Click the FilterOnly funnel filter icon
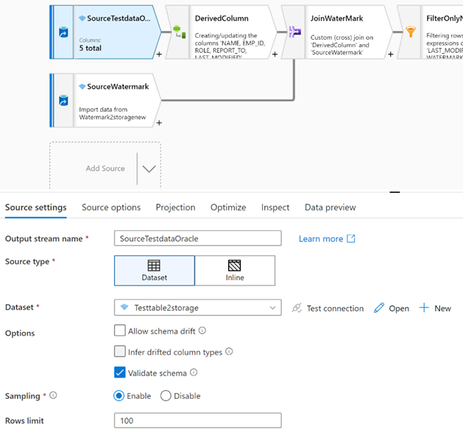The width and height of the screenshot is (463, 432). (x=411, y=32)
